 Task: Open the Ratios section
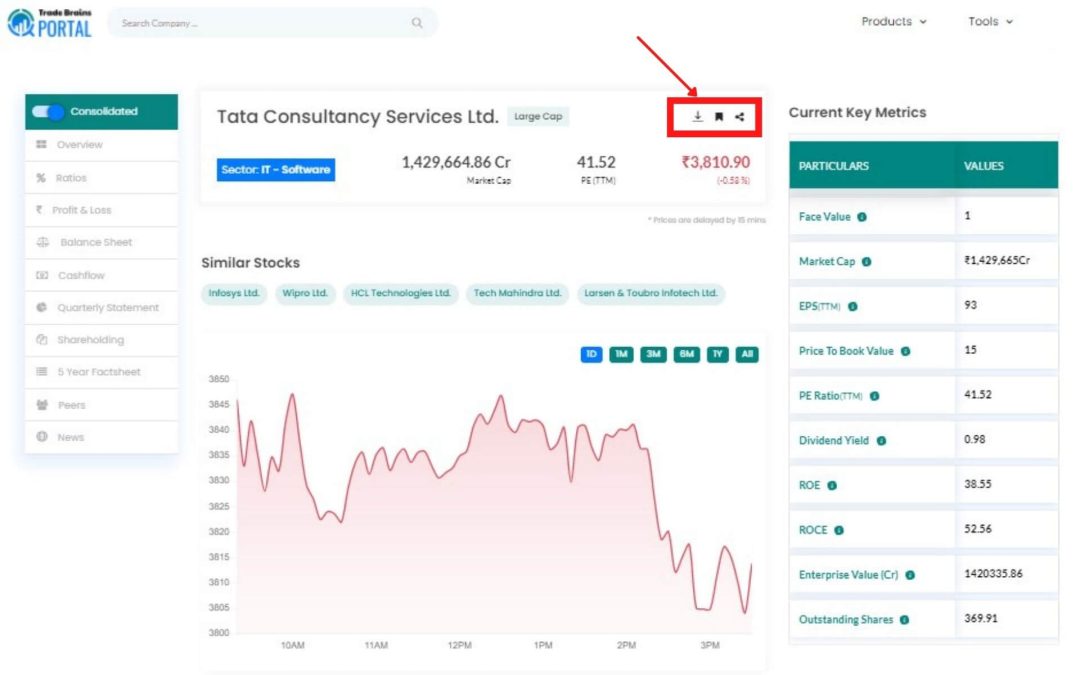pyautogui.click(x=101, y=178)
